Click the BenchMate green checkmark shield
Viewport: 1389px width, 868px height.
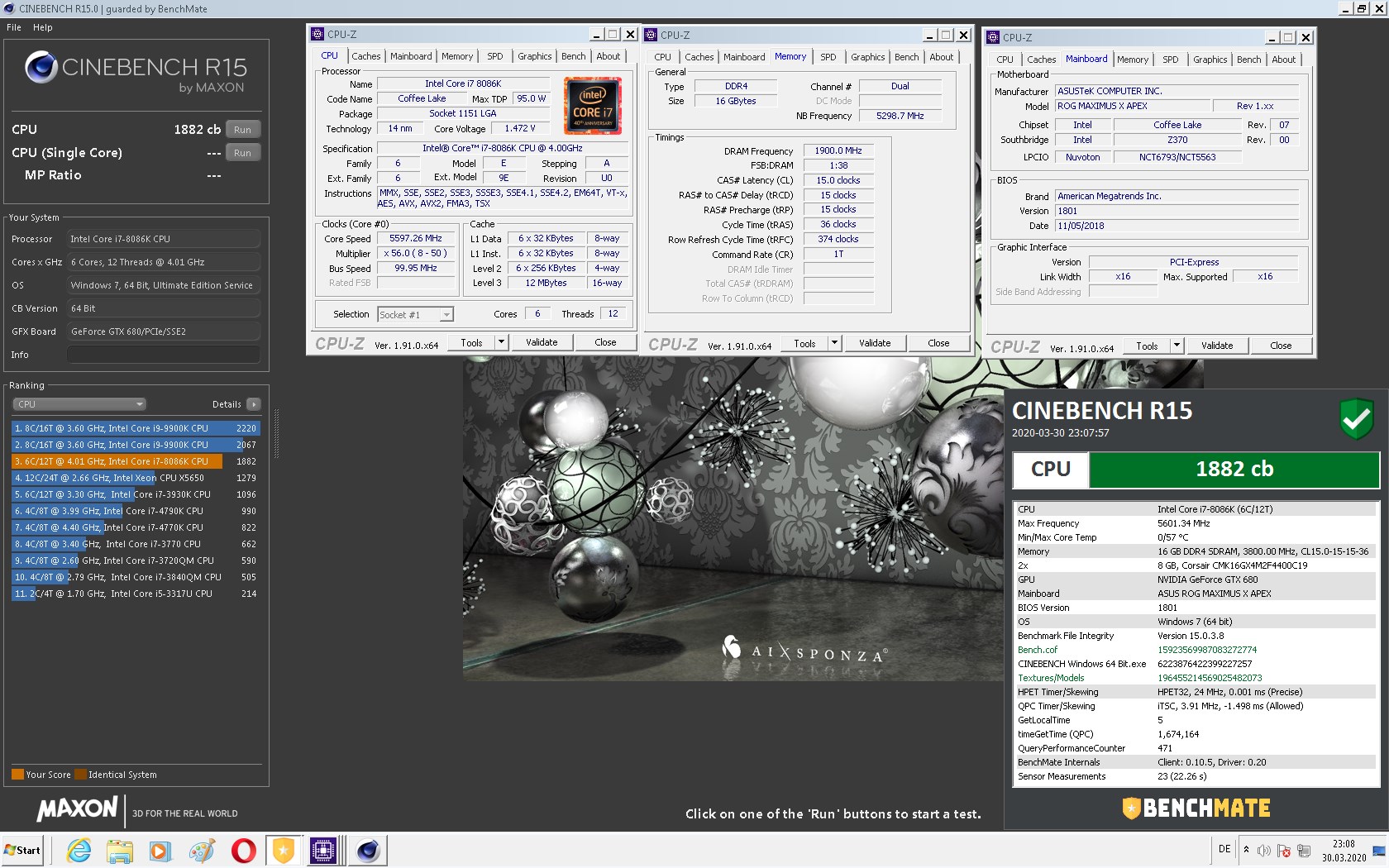[1357, 418]
